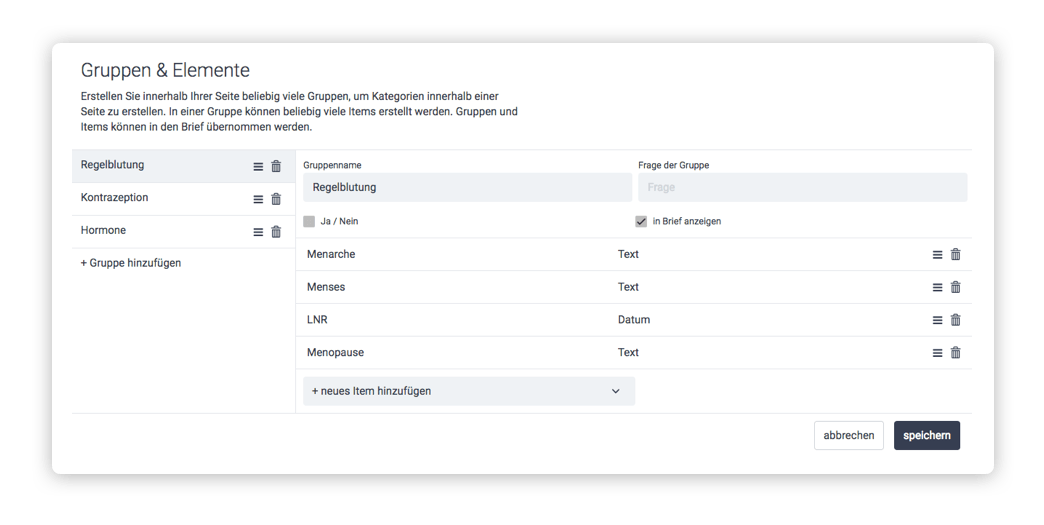Enable the Ja / Nein checkbox

(309, 222)
